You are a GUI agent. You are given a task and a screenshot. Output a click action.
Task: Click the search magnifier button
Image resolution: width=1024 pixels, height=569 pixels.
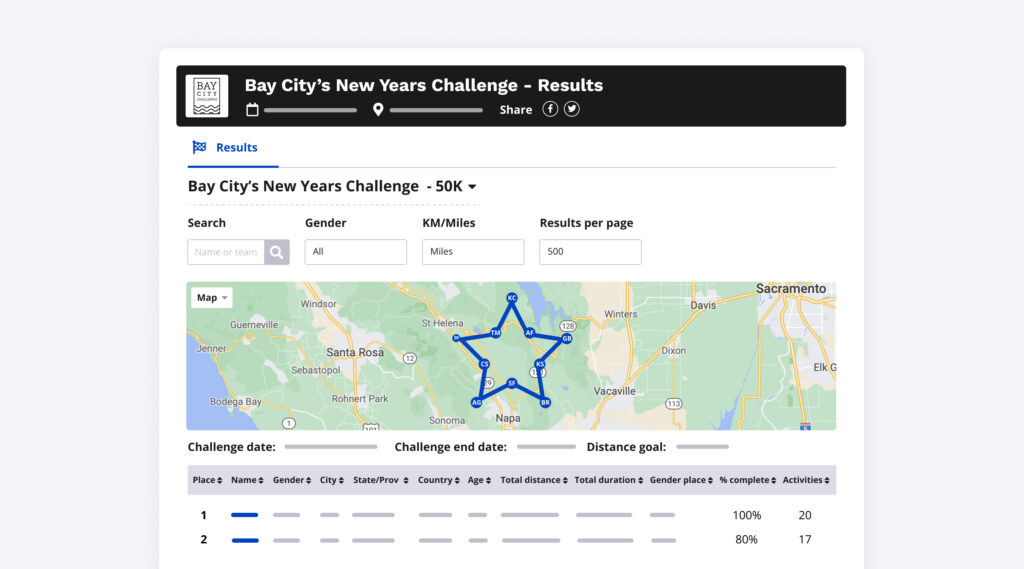[x=277, y=252]
